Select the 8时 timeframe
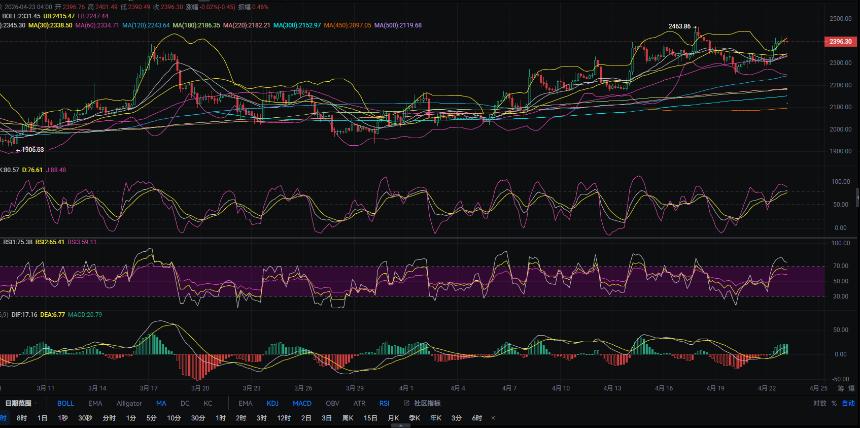 click(x=21, y=418)
